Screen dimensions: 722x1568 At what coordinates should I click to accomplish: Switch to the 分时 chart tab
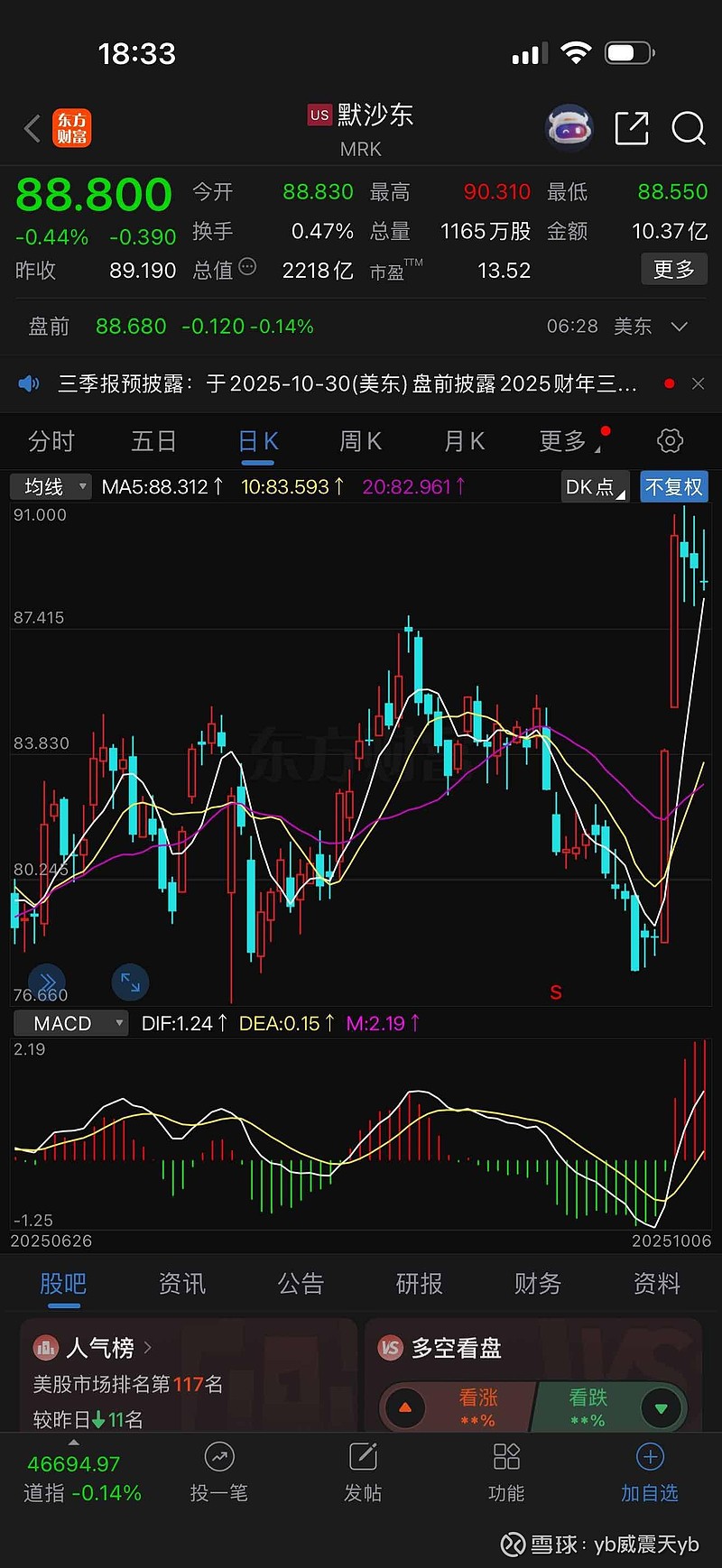coord(51,441)
